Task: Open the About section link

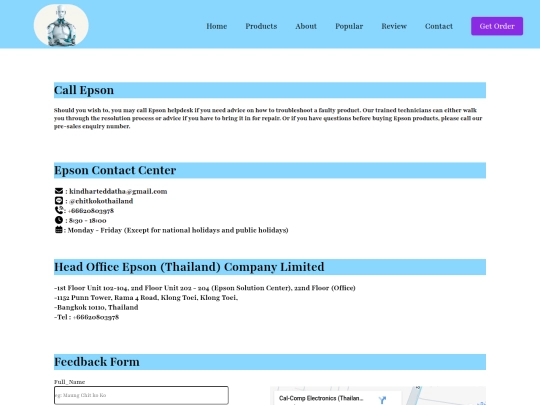Action: [306, 26]
